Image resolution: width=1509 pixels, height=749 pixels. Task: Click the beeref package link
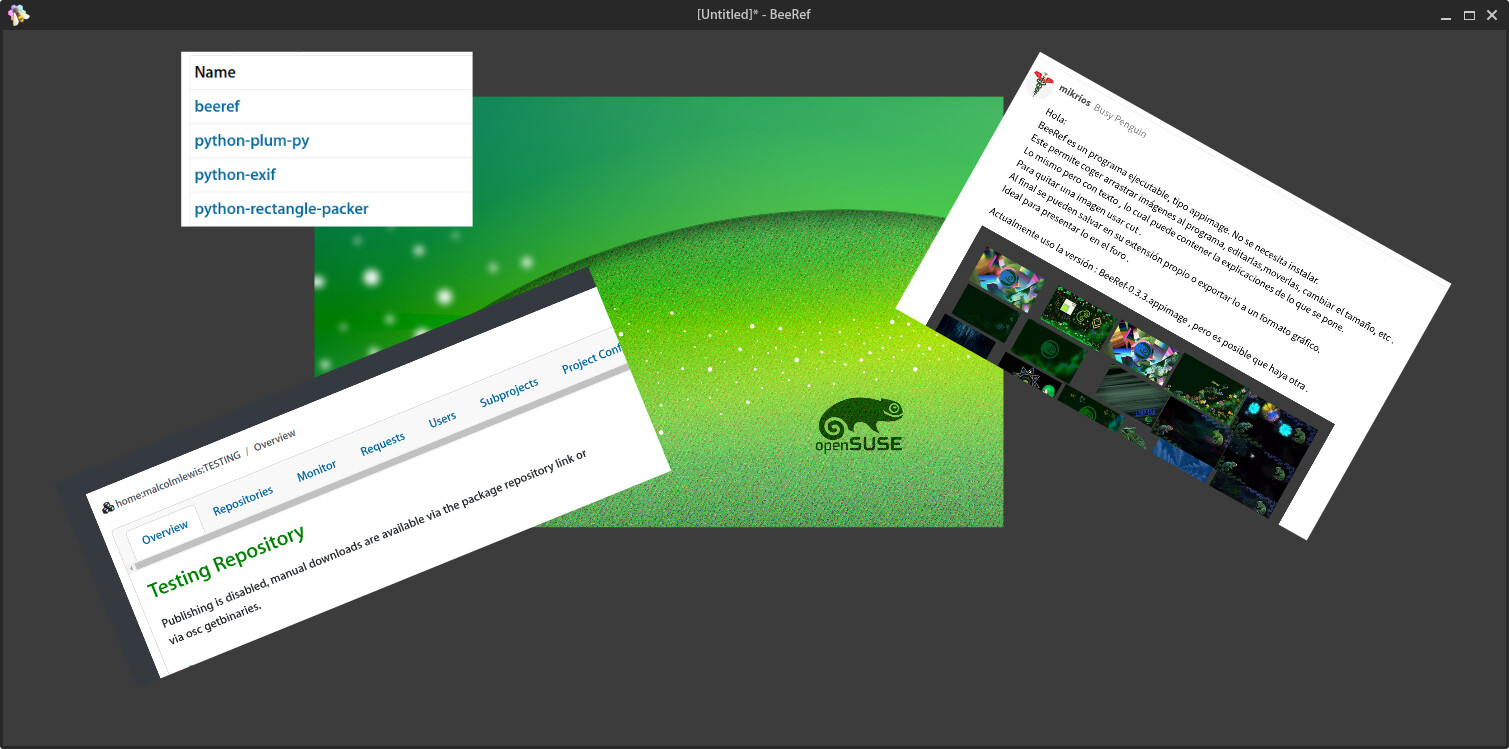click(x=217, y=106)
